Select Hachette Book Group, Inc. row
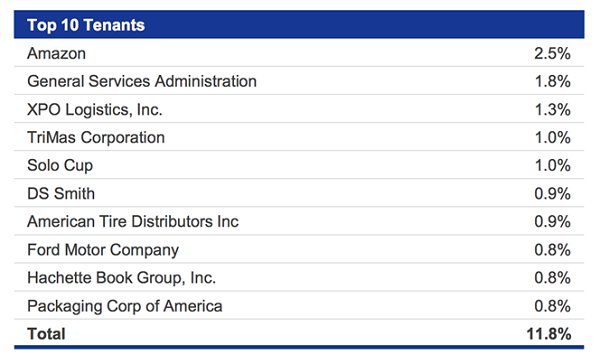 (299, 277)
